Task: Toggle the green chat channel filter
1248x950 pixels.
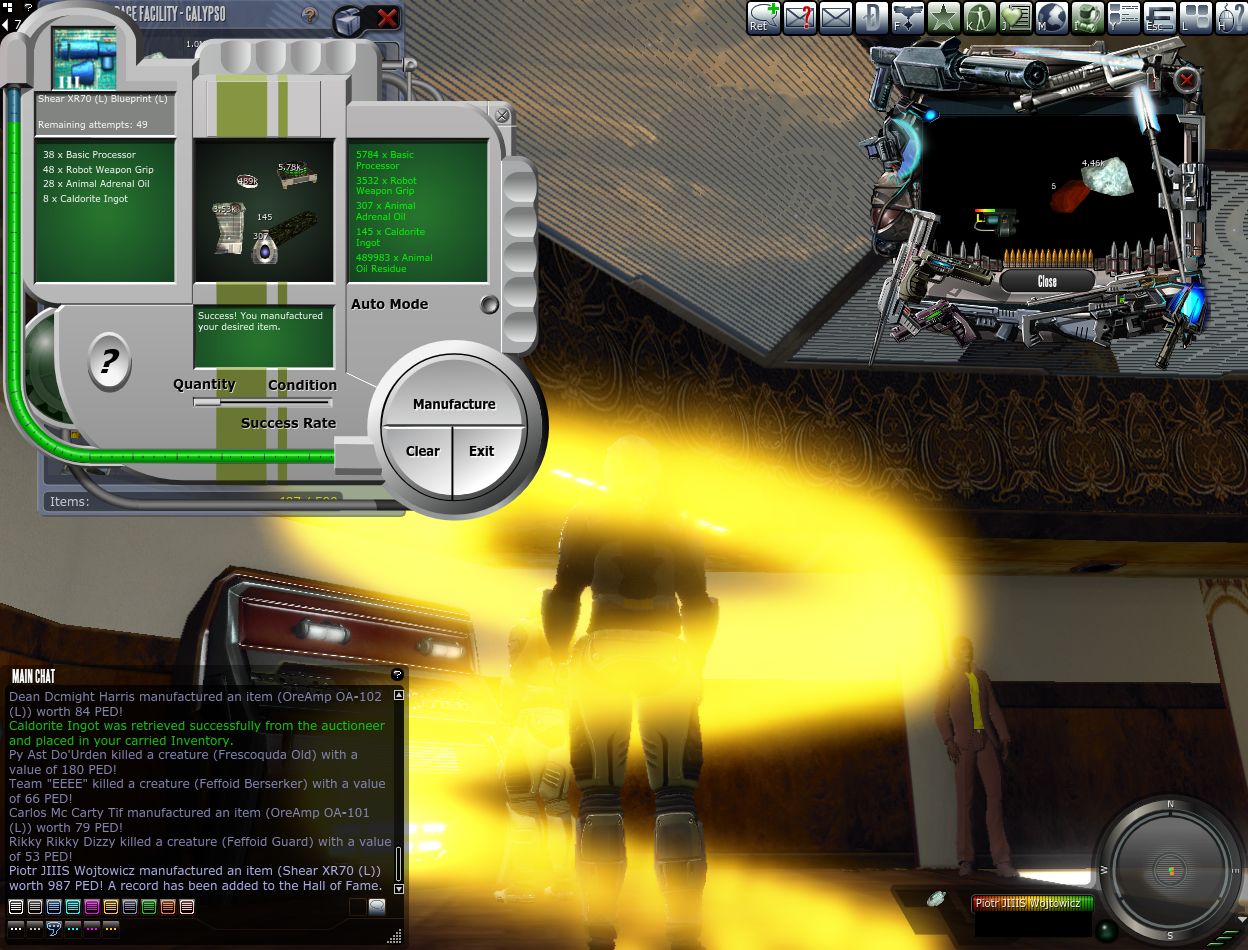Action: coord(149,907)
